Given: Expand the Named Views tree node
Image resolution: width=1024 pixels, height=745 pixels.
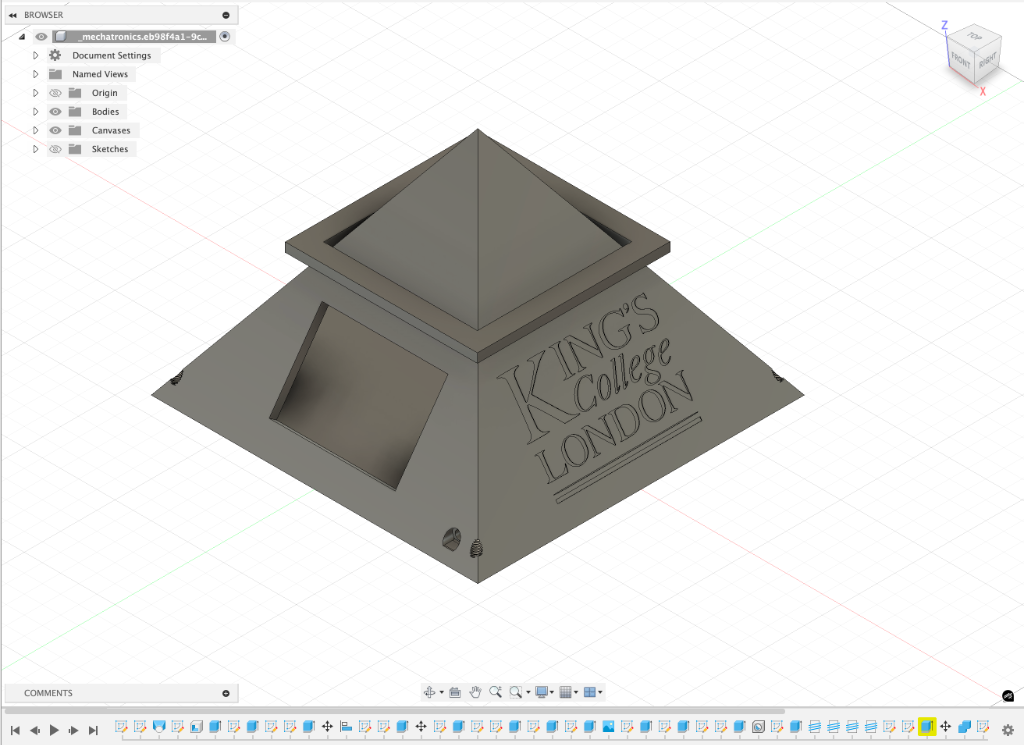Looking at the screenshot, I should tap(35, 75).
